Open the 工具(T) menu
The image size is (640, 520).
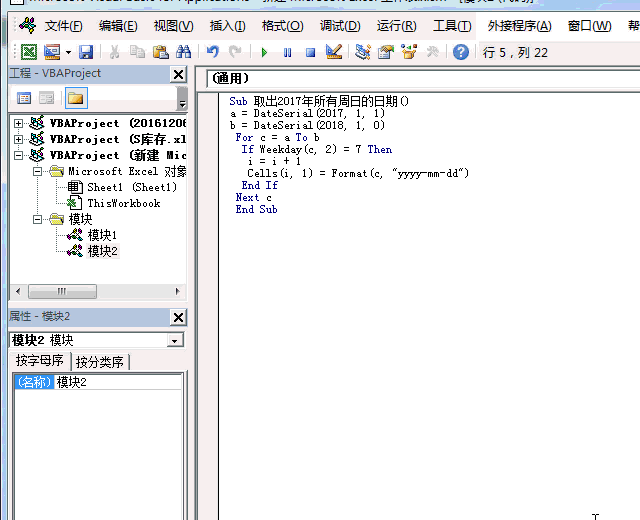452,26
